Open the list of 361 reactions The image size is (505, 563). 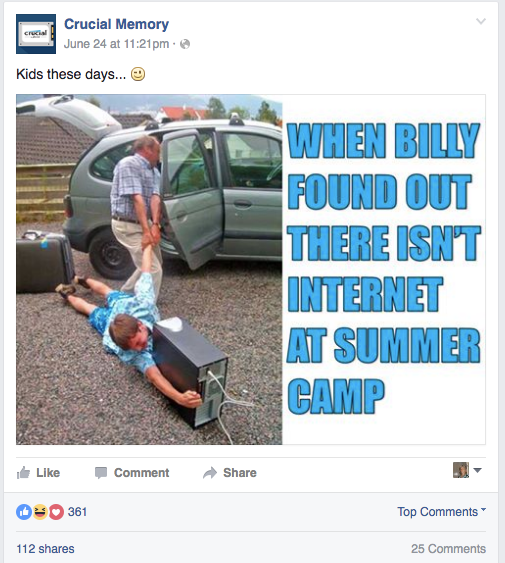point(77,512)
